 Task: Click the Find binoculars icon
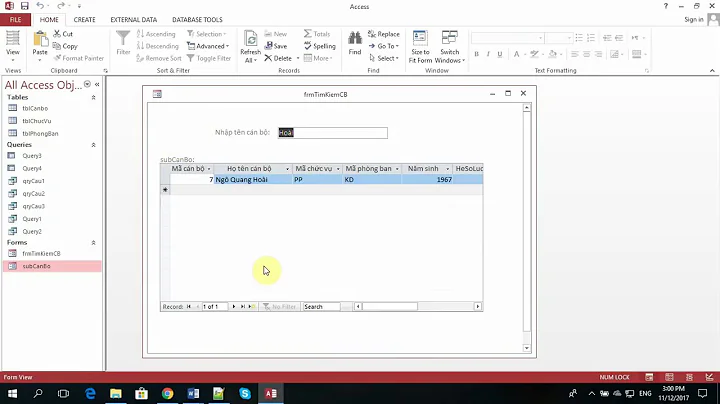(354, 39)
